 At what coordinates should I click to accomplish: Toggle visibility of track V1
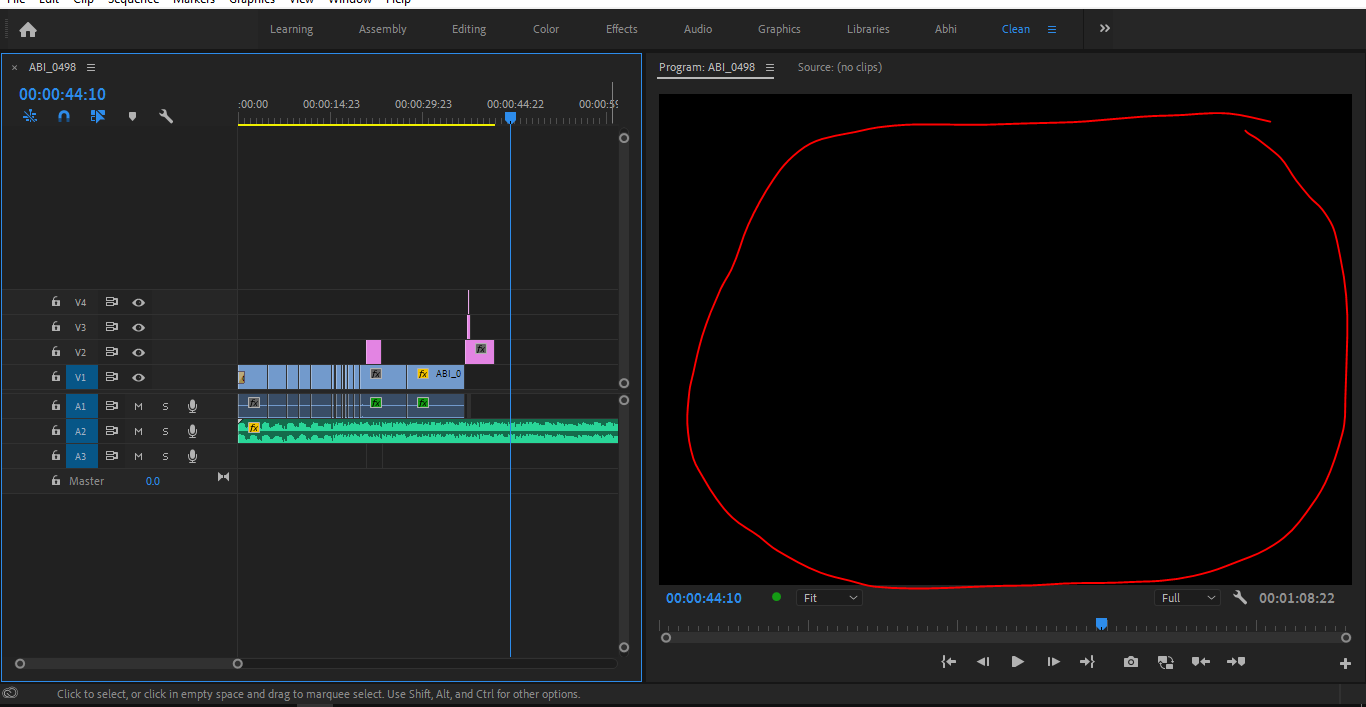pyautogui.click(x=139, y=377)
